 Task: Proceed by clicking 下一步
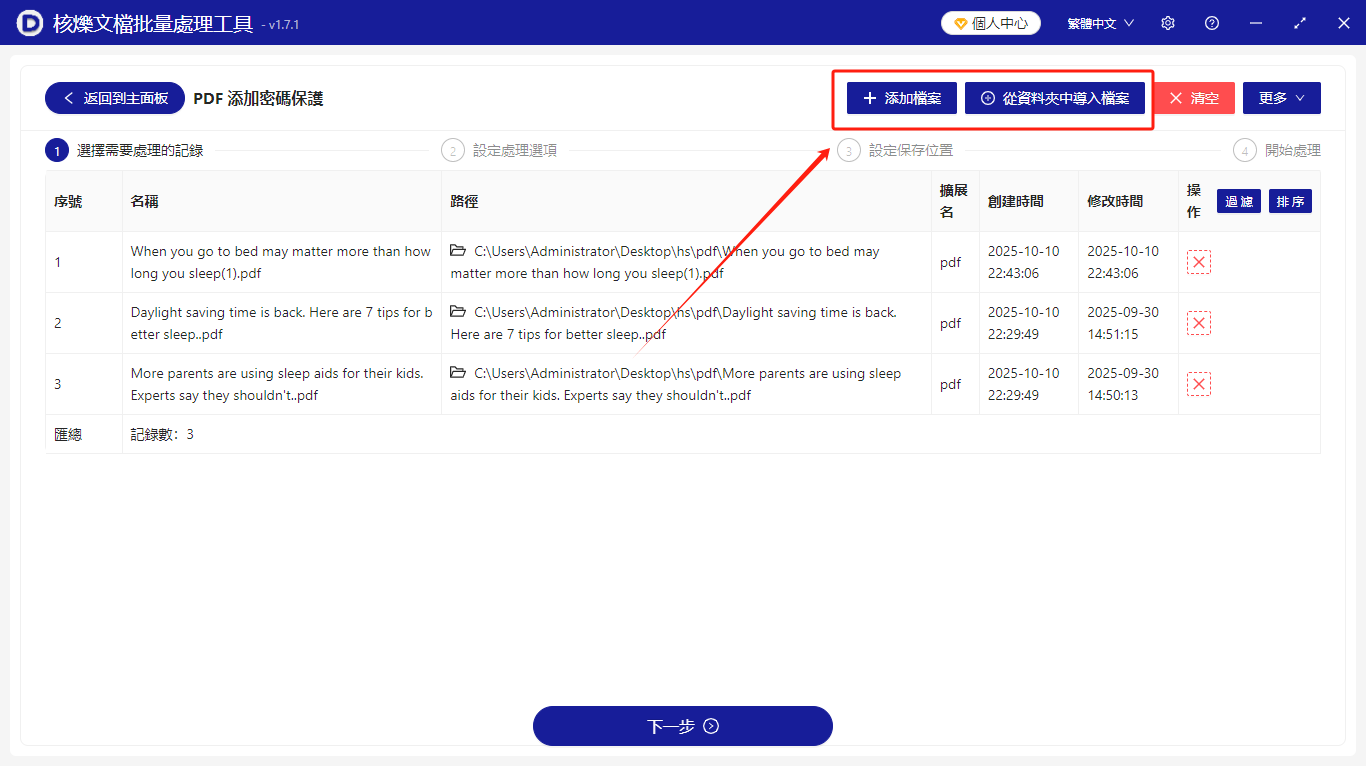pyautogui.click(x=683, y=725)
